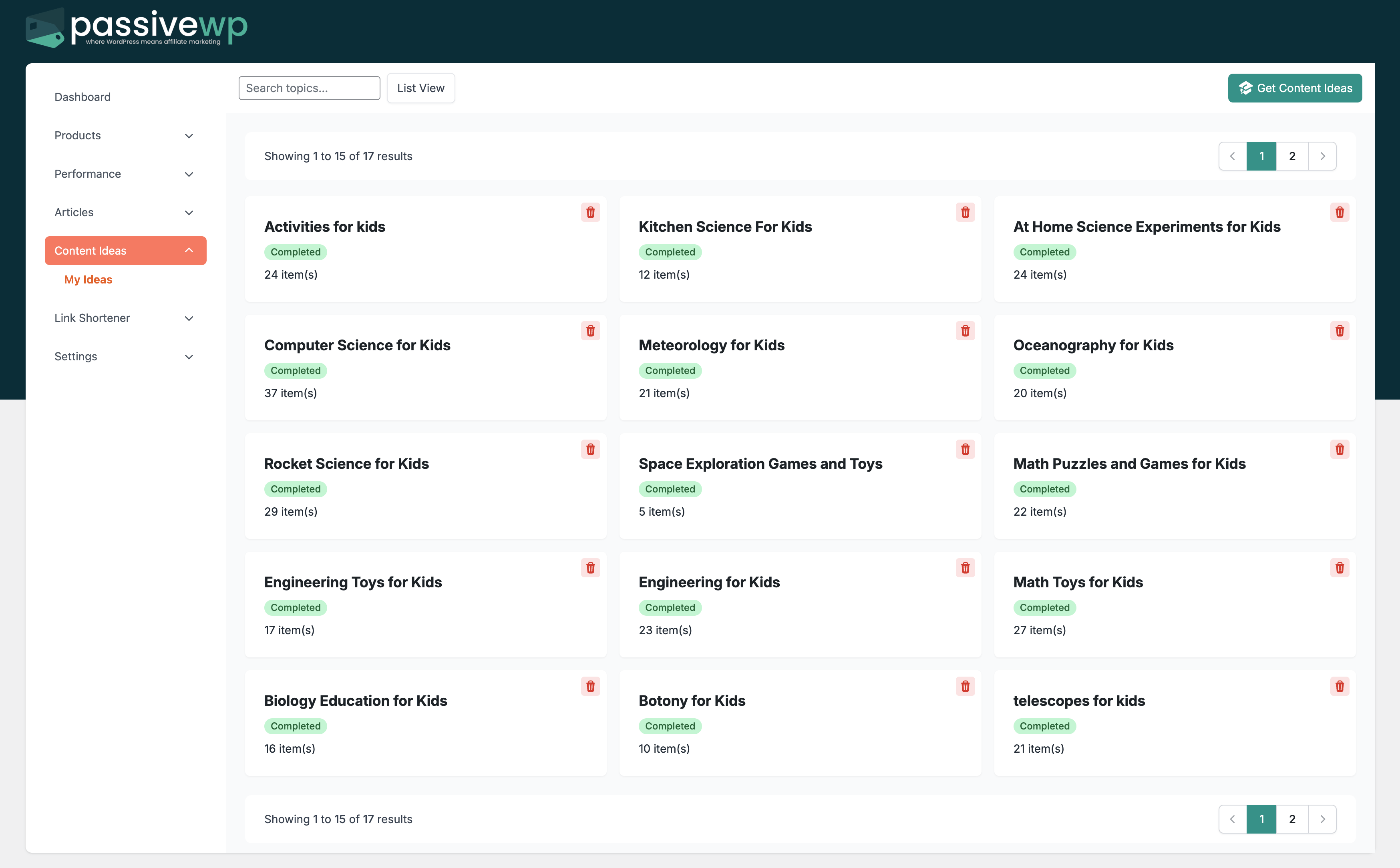Remove the Rocket Science for Kids topic
Viewport: 1400px width, 868px height.
tap(590, 450)
